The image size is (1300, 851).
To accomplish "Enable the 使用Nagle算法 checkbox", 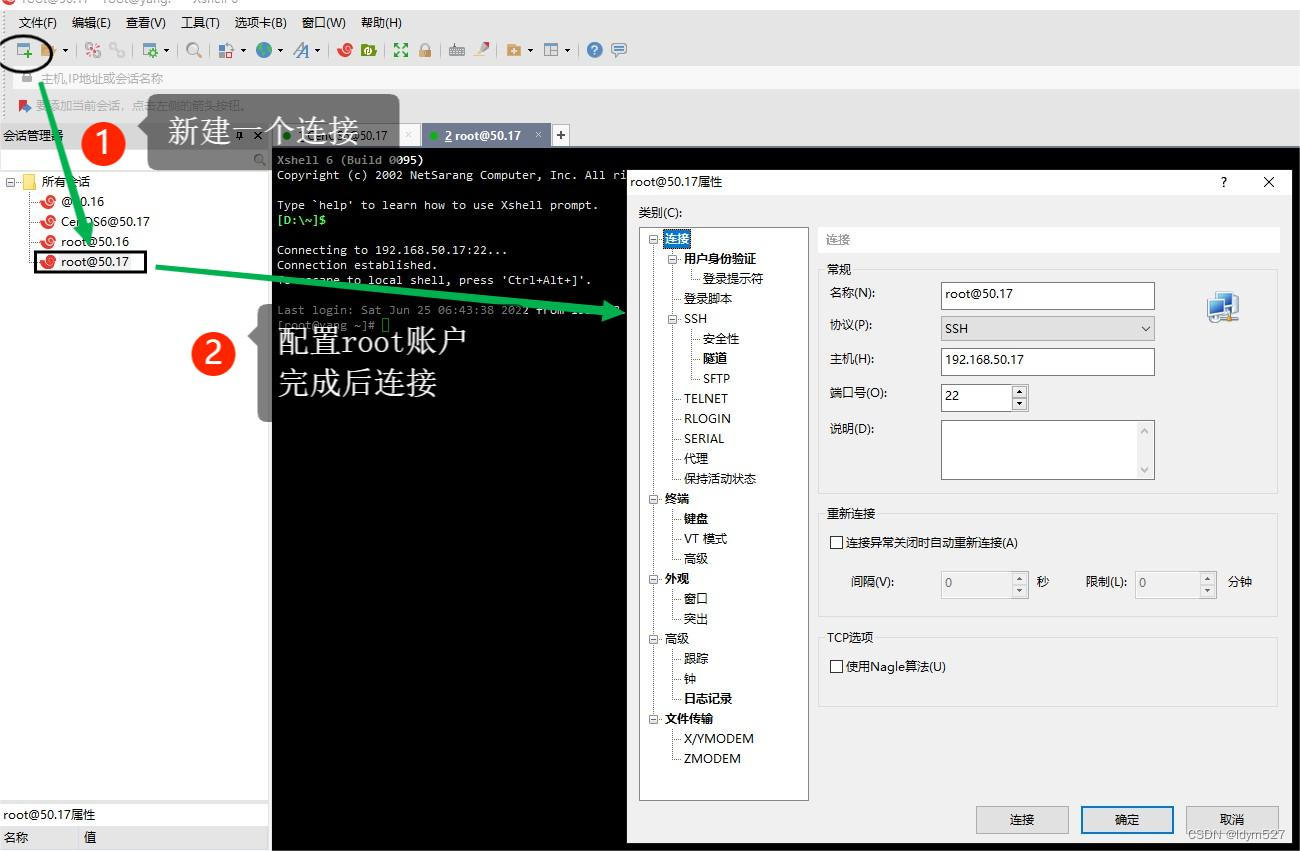I will click(837, 667).
